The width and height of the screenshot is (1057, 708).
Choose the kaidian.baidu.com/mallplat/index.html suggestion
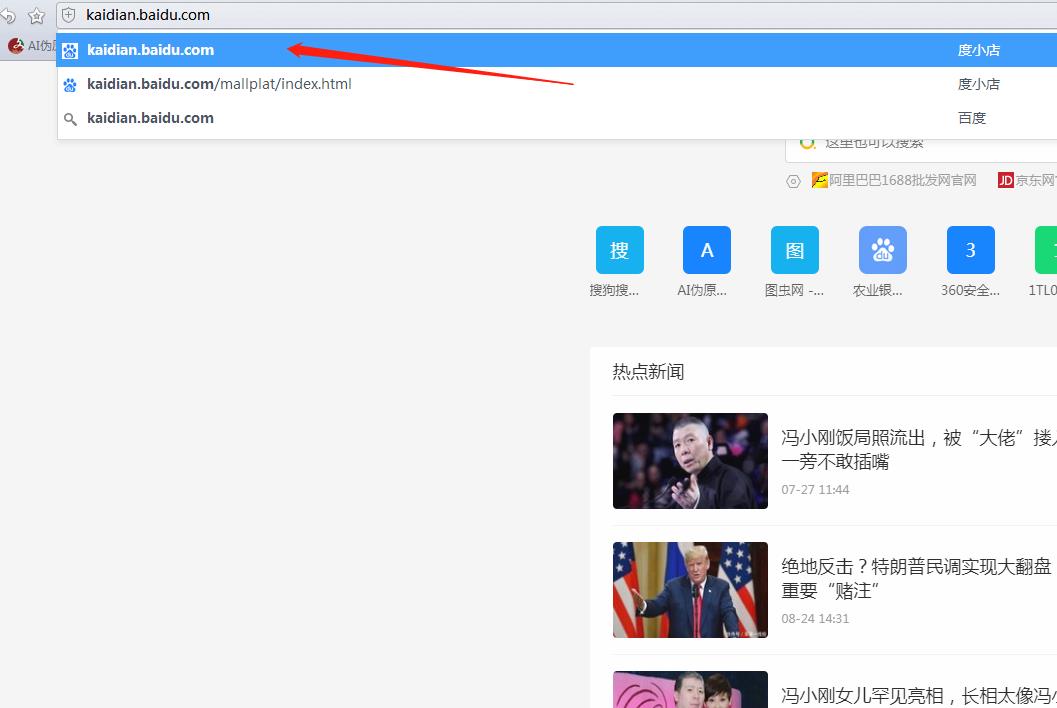[x=557, y=84]
